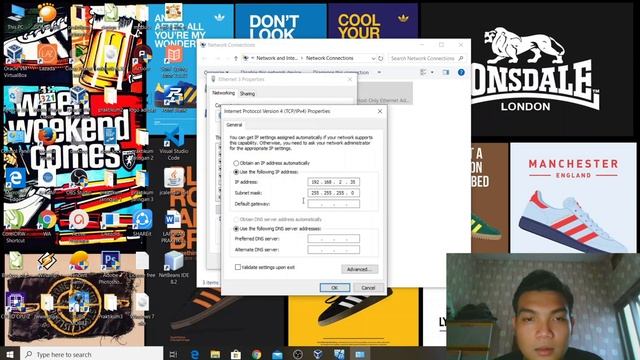Viewport: 640px width, 360px height.
Task: Open Task View on taskbar
Action: (173, 354)
